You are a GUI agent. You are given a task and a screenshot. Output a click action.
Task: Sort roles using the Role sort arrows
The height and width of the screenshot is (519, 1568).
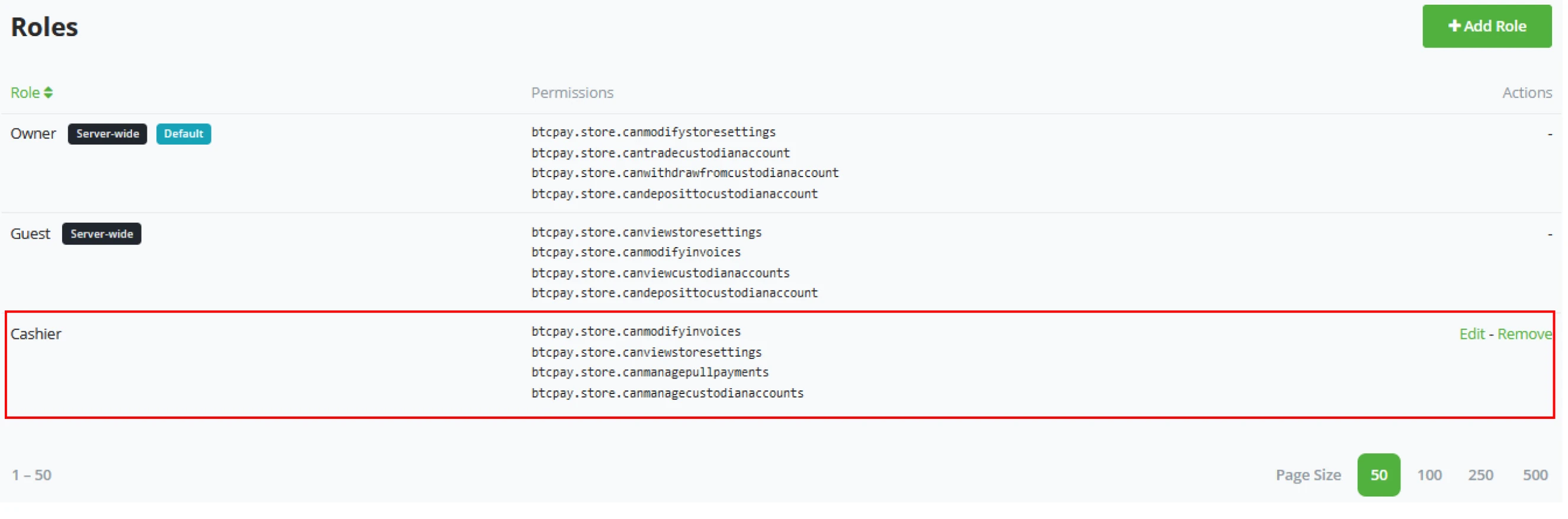click(48, 92)
